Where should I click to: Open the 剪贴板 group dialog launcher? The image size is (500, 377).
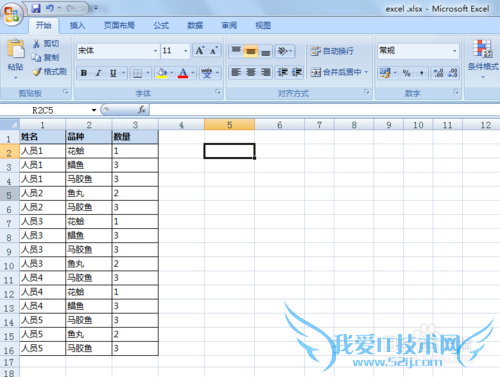(x=66, y=92)
